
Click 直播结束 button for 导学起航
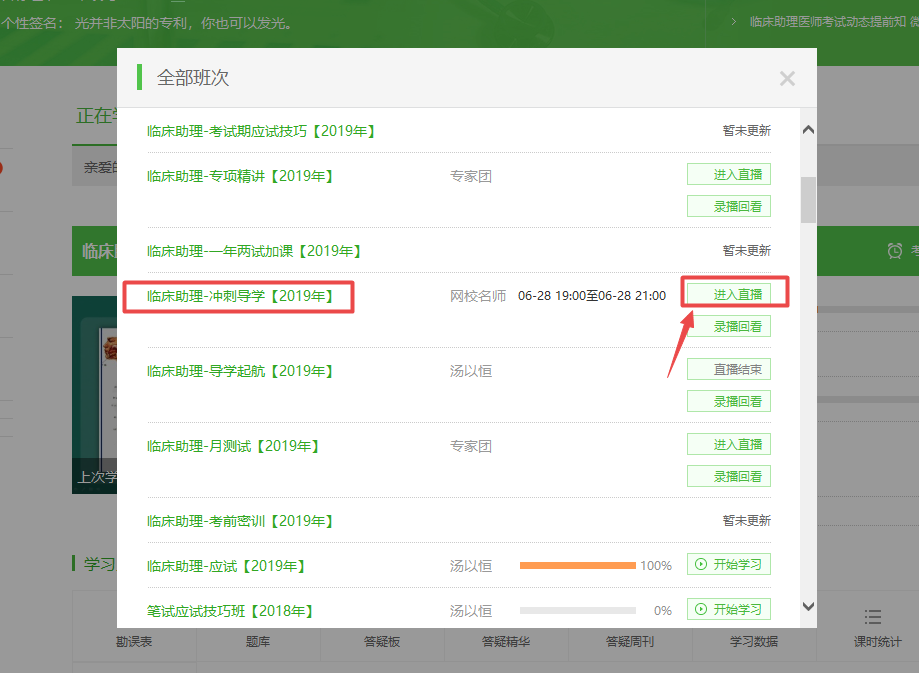[729, 370]
